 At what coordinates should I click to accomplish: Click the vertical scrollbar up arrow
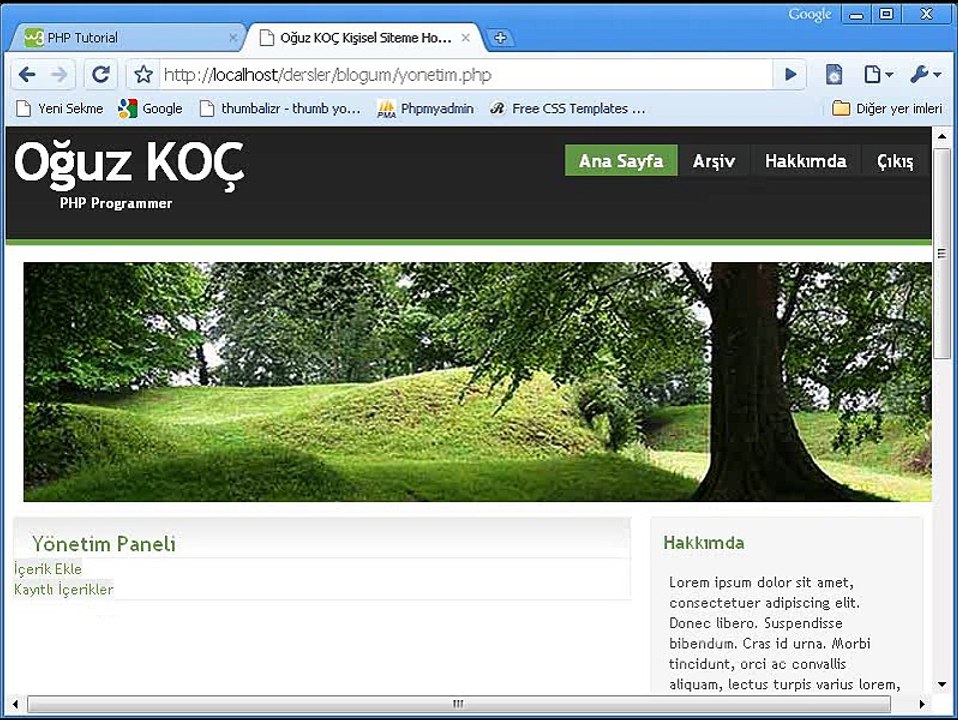[942, 136]
